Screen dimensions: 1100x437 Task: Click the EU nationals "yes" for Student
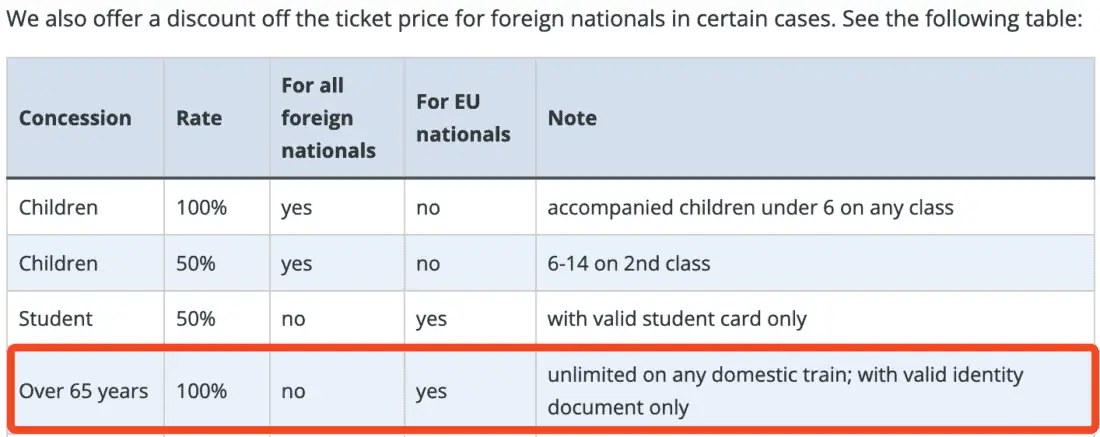click(431, 319)
